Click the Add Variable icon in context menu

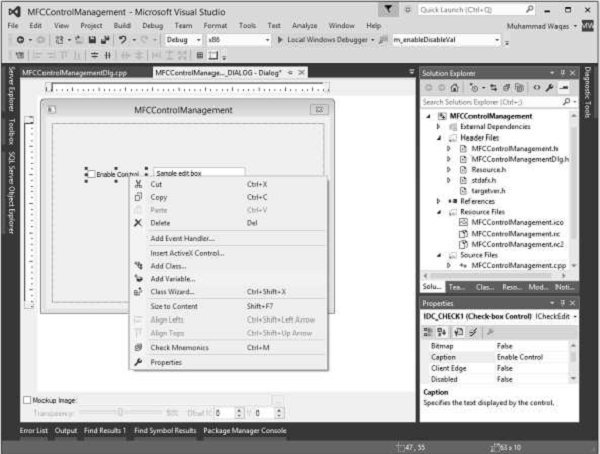click(138, 279)
